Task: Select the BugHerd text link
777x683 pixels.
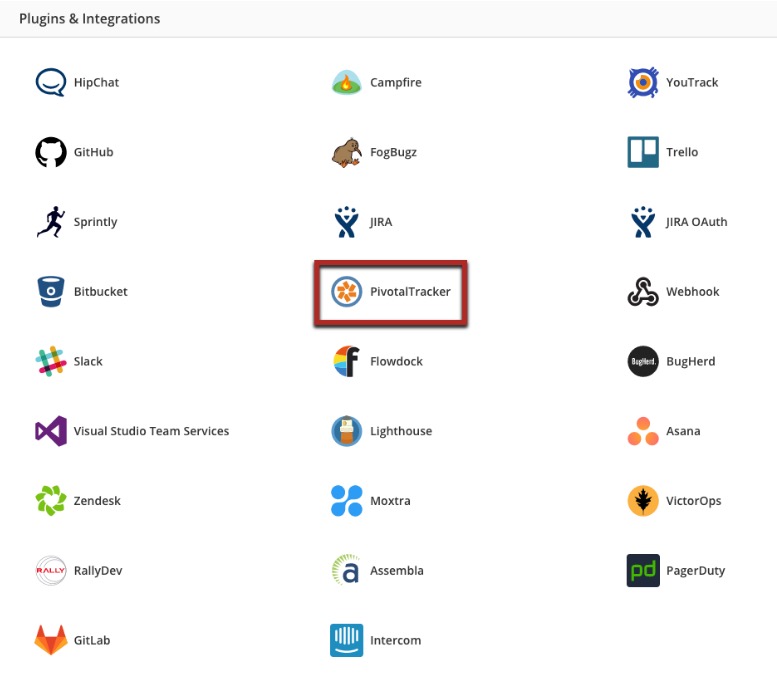Action: pos(690,361)
